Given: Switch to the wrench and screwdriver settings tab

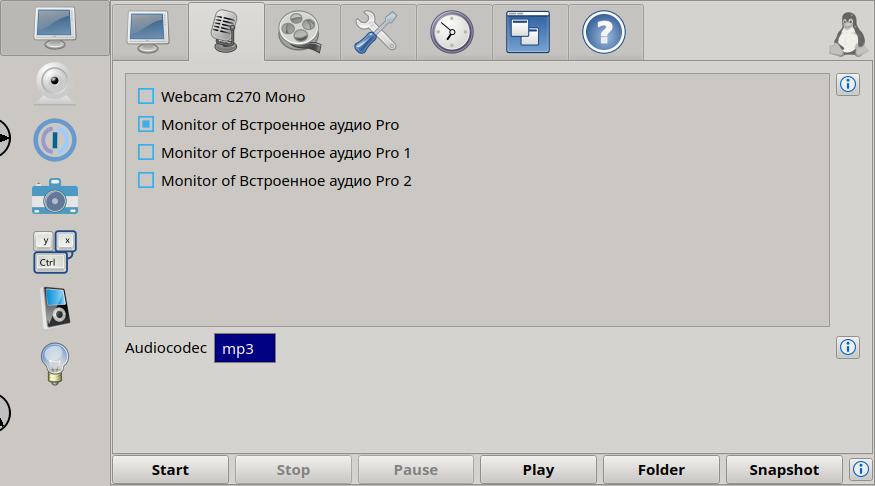Looking at the screenshot, I should coord(377,32).
